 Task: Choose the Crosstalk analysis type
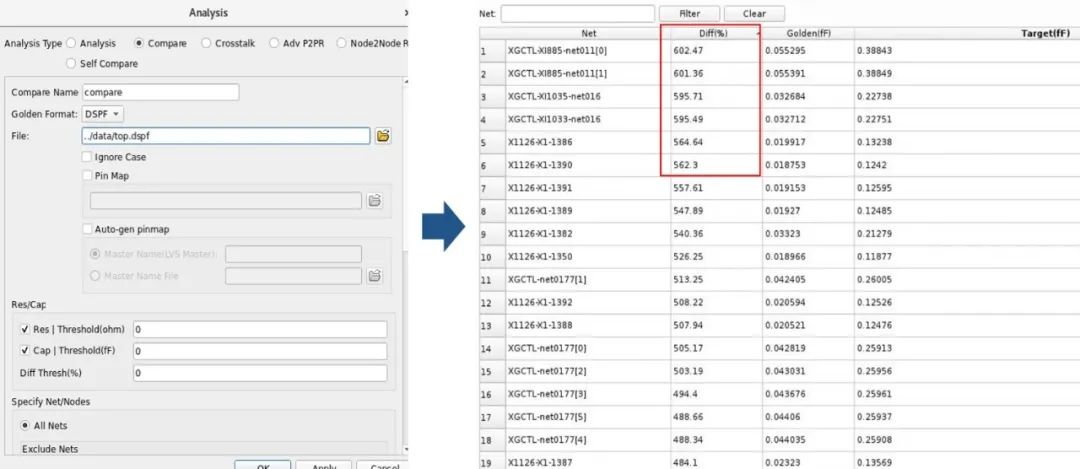click(x=206, y=43)
